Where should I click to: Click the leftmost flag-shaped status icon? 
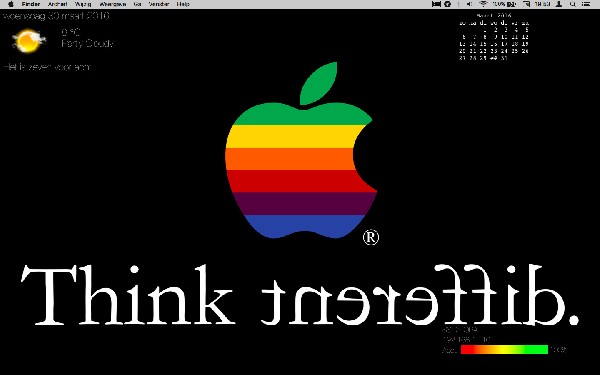(436, 4)
